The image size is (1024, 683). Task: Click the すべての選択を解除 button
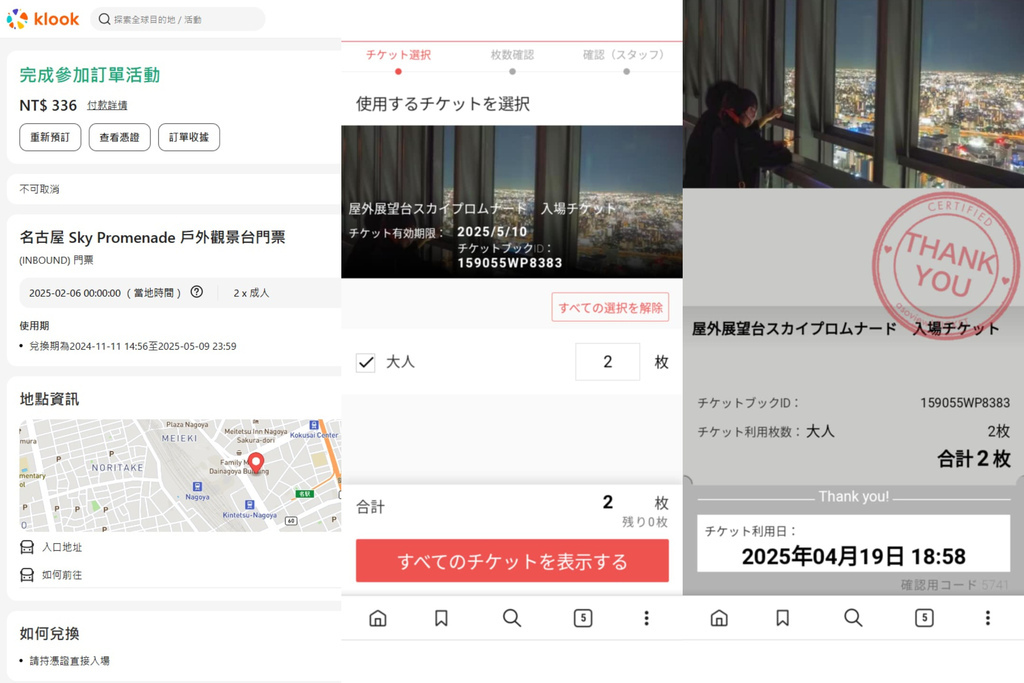pyautogui.click(x=610, y=308)
